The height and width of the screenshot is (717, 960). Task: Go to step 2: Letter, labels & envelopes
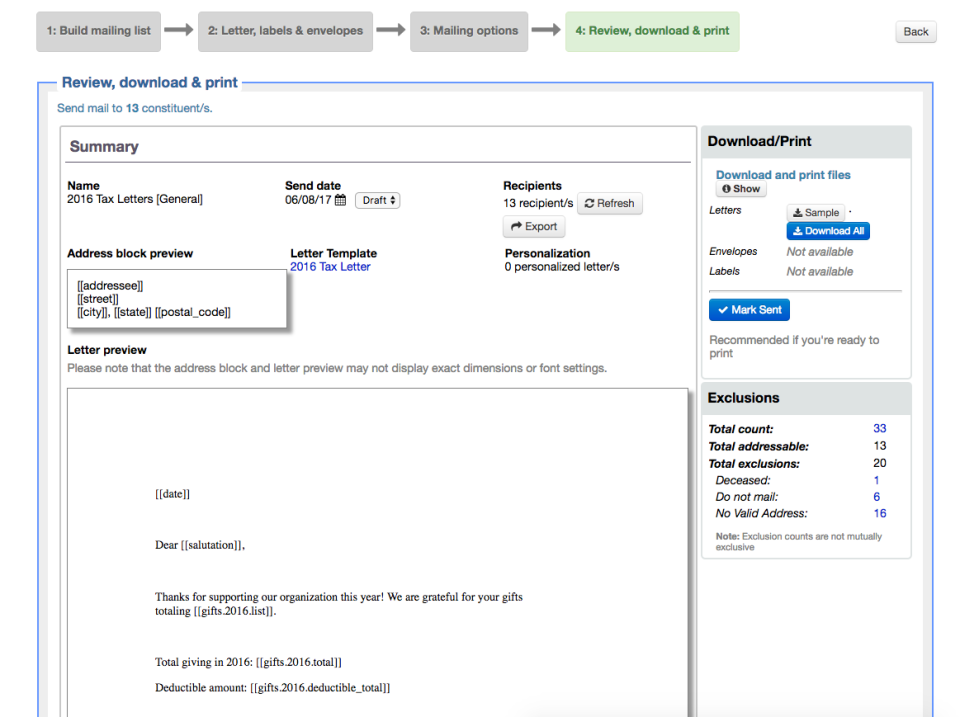coord(285,31)
